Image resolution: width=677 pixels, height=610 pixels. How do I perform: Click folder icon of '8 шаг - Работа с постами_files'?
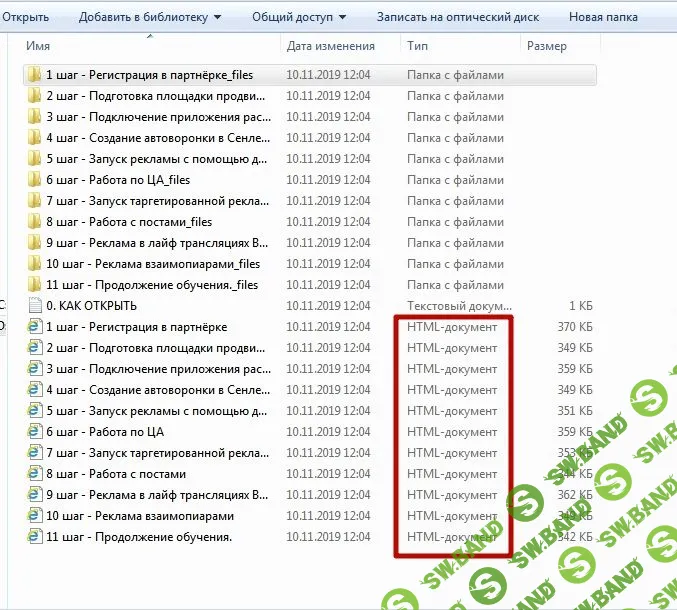[34, 222]
